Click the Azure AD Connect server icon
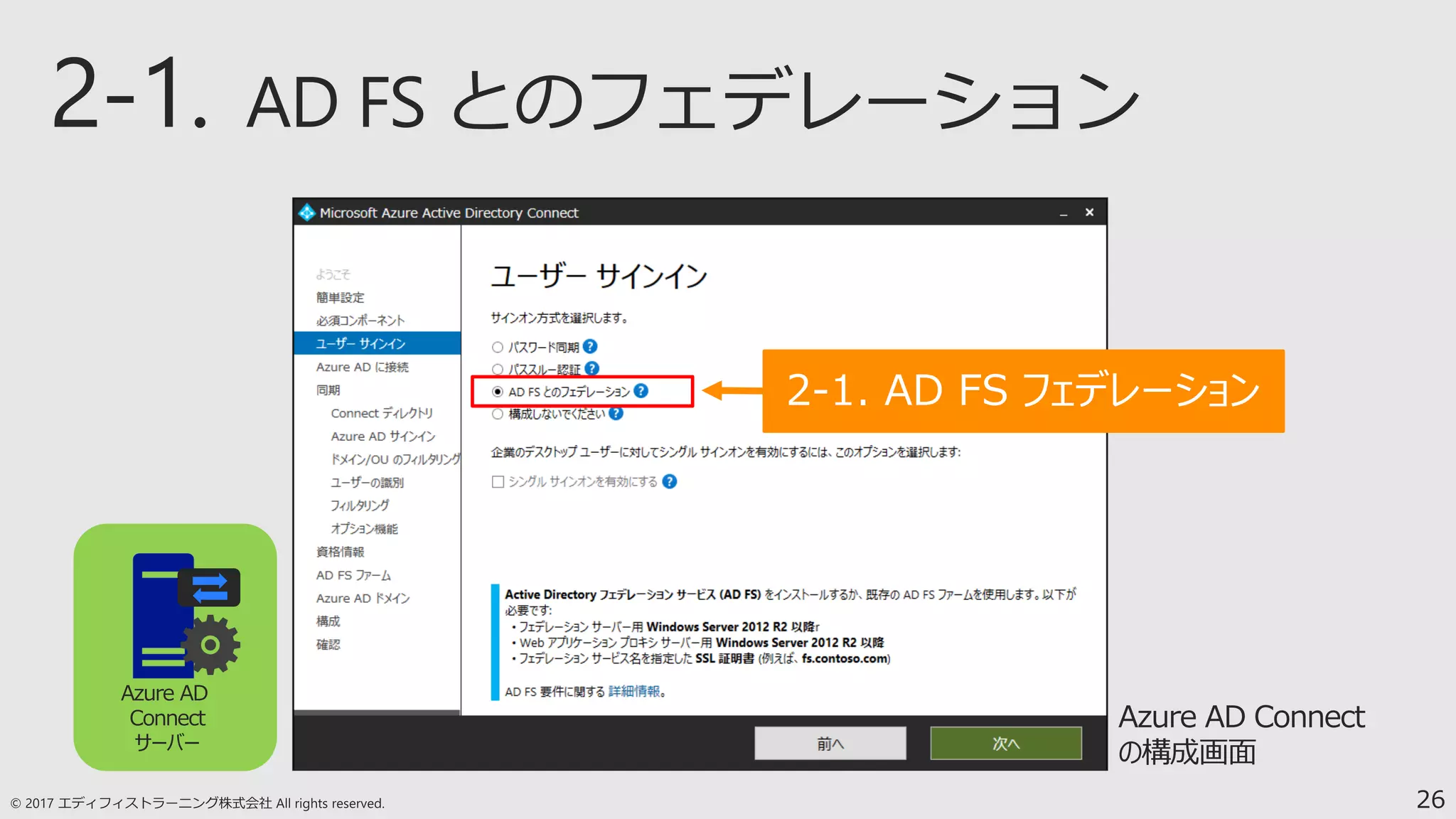 click(186, 615)
